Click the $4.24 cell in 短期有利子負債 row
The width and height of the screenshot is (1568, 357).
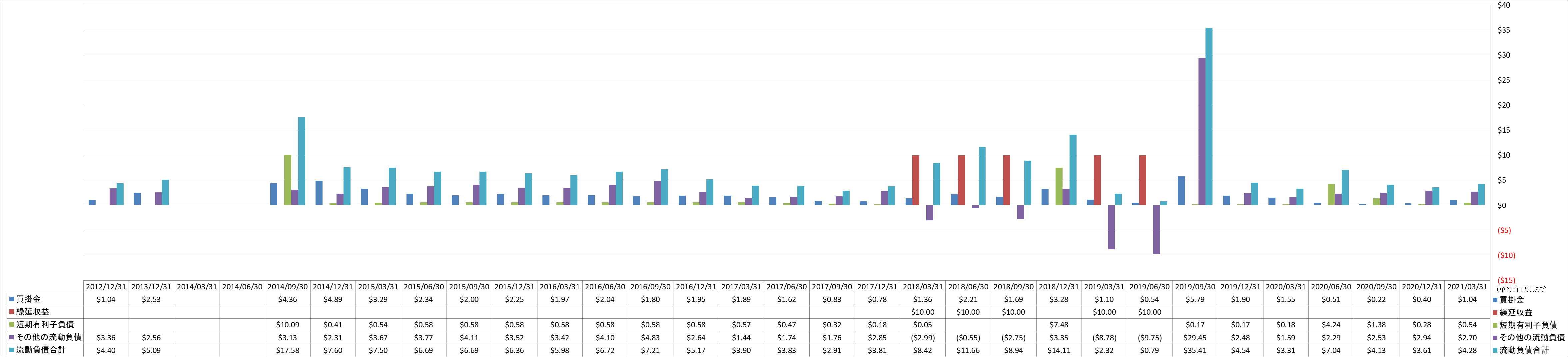(x=1331, y=325)
